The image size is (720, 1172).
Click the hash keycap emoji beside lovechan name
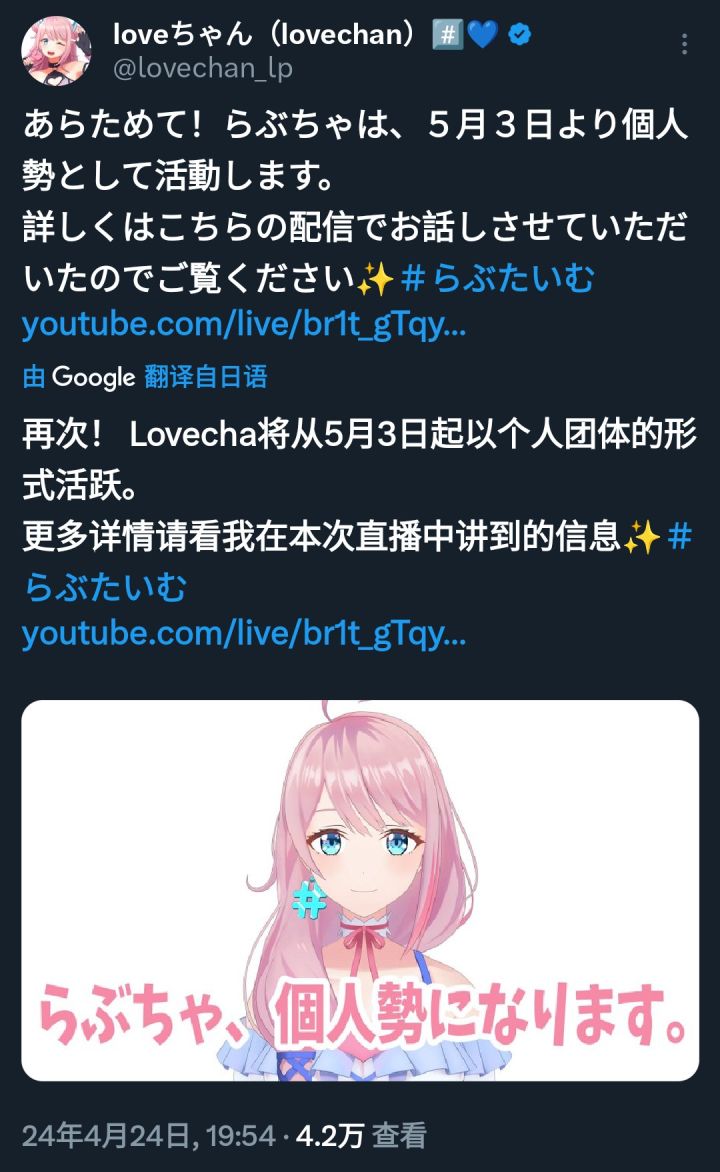[448, 34]
